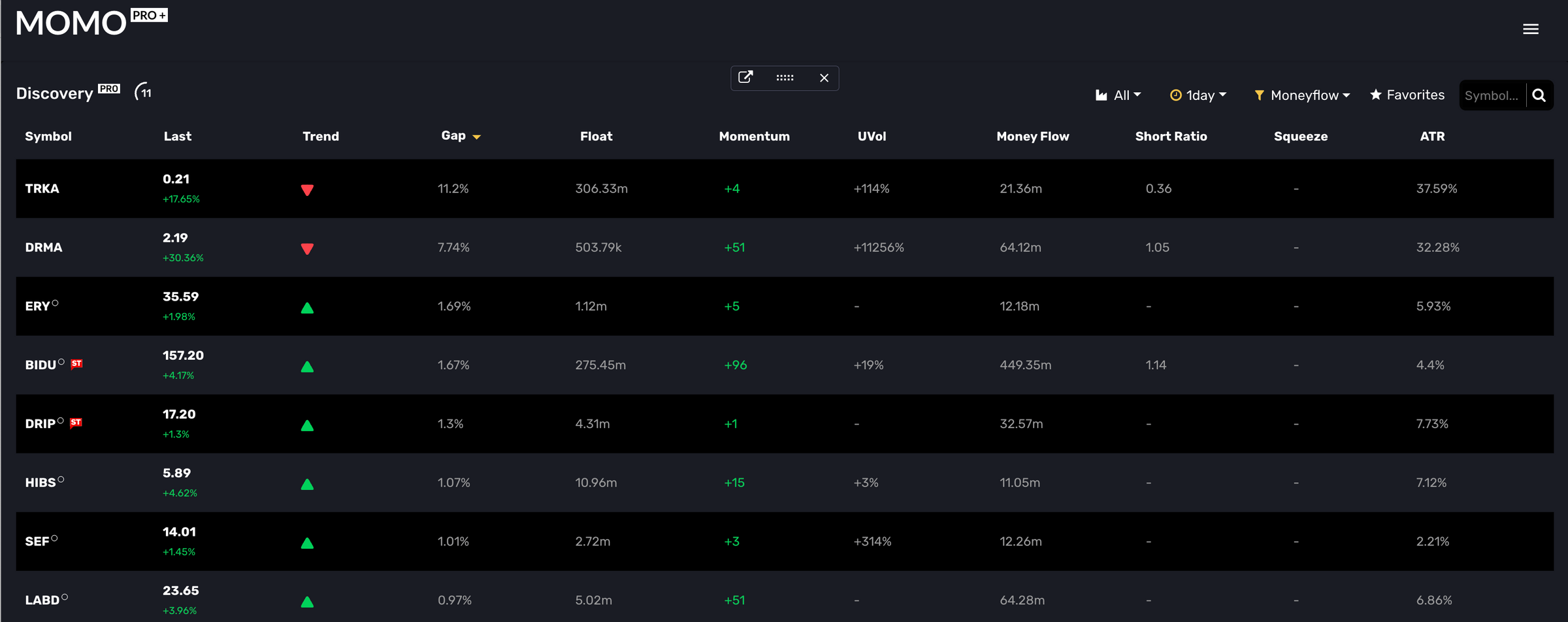1568x622 pixels.
Task: Select the bar chart icon next to All
Action: coord(1103,95)
